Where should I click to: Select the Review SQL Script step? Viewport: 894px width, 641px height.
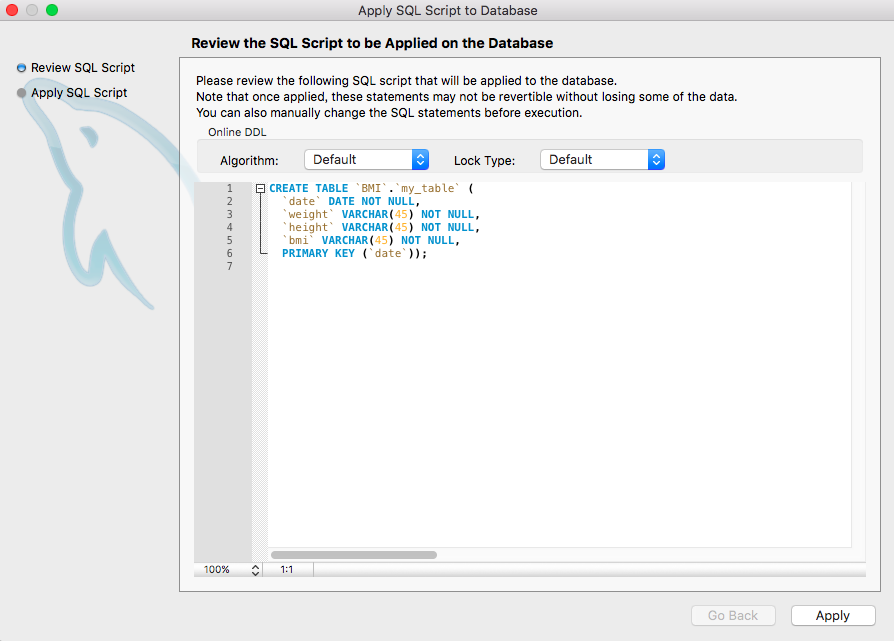[x=76, y=68]
